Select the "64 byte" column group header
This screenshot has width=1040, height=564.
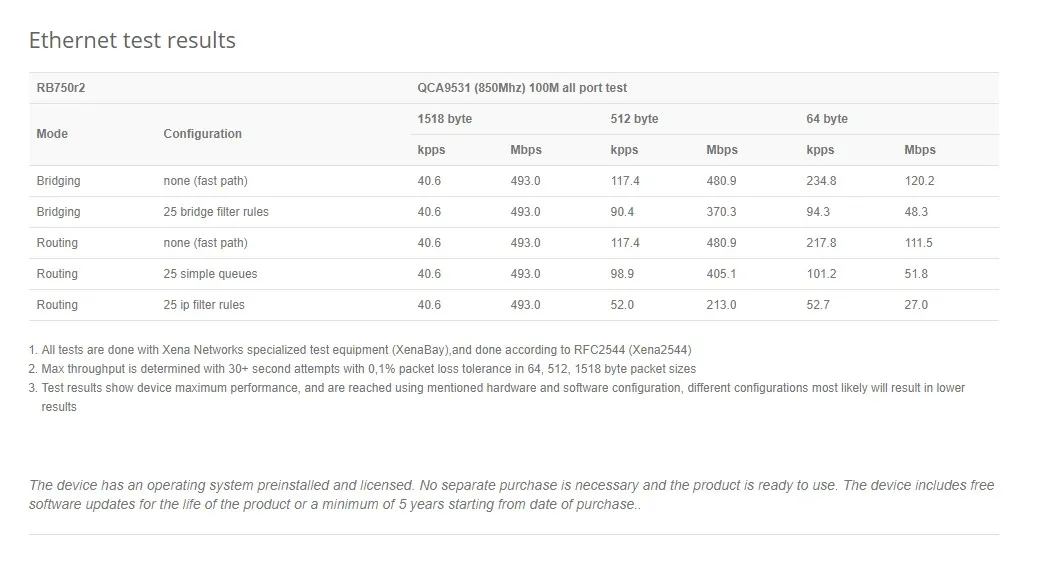(827, 119)
